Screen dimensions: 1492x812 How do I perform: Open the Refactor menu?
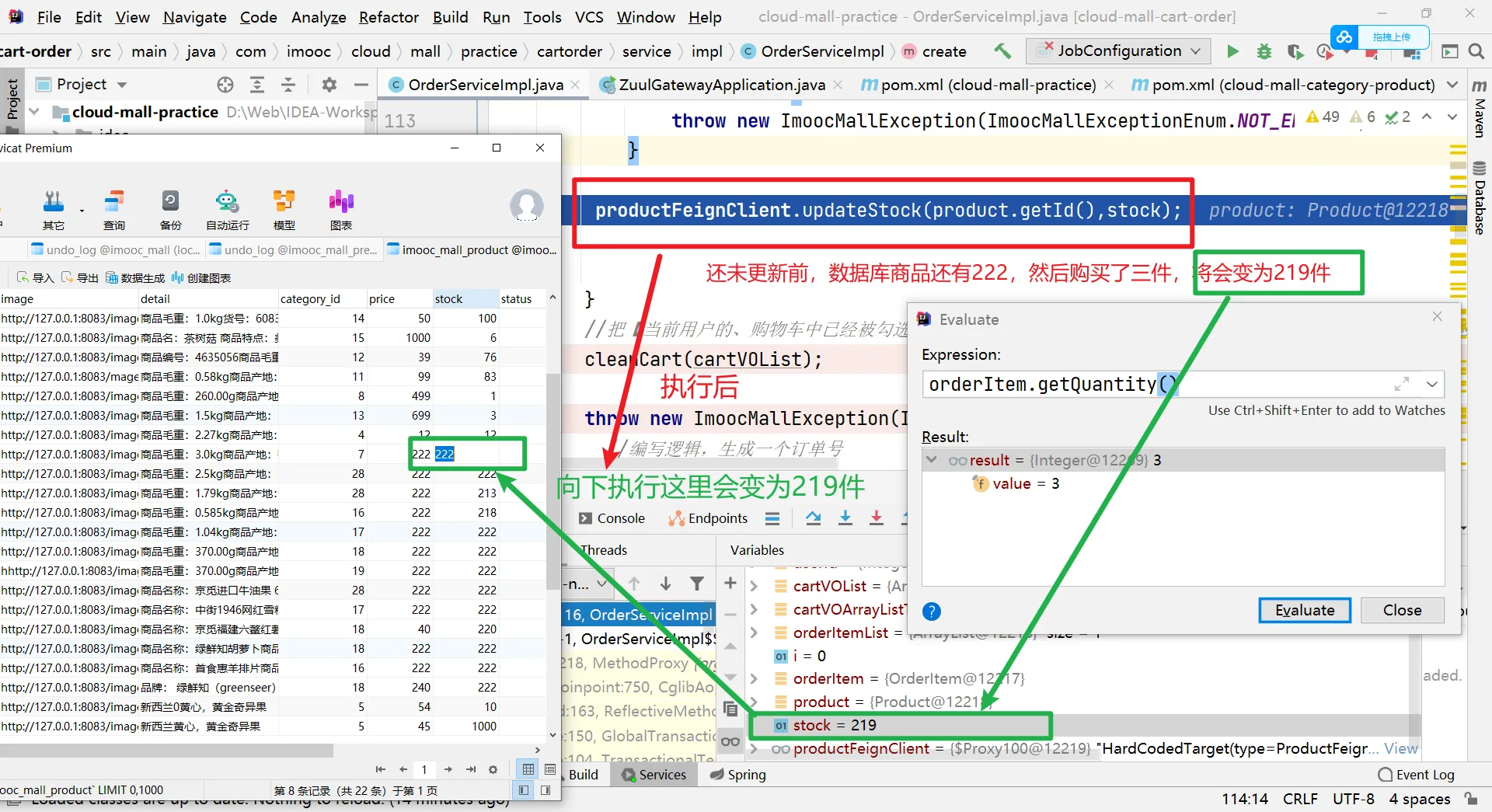(x=389, y=17)
